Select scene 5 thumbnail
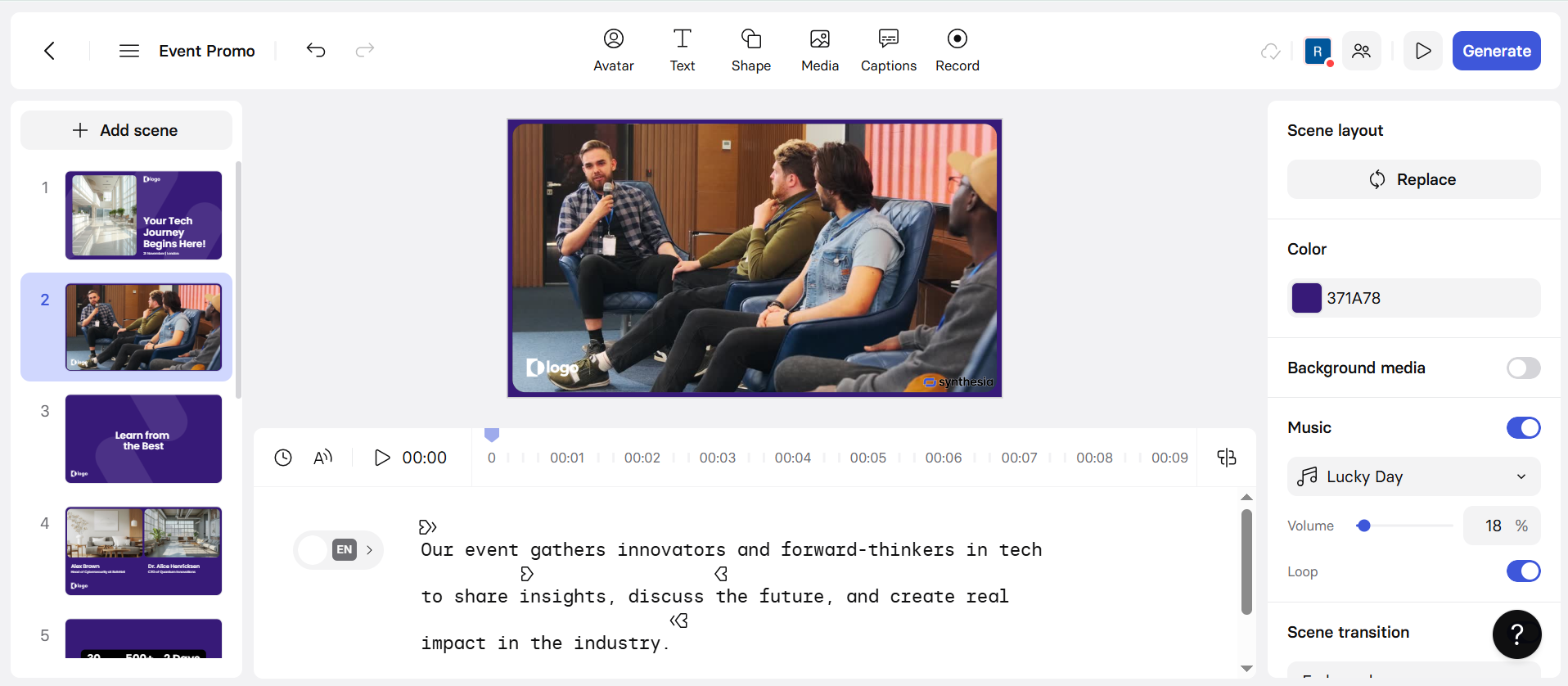This screenshot has height=686, width=1568. [143, 639]
